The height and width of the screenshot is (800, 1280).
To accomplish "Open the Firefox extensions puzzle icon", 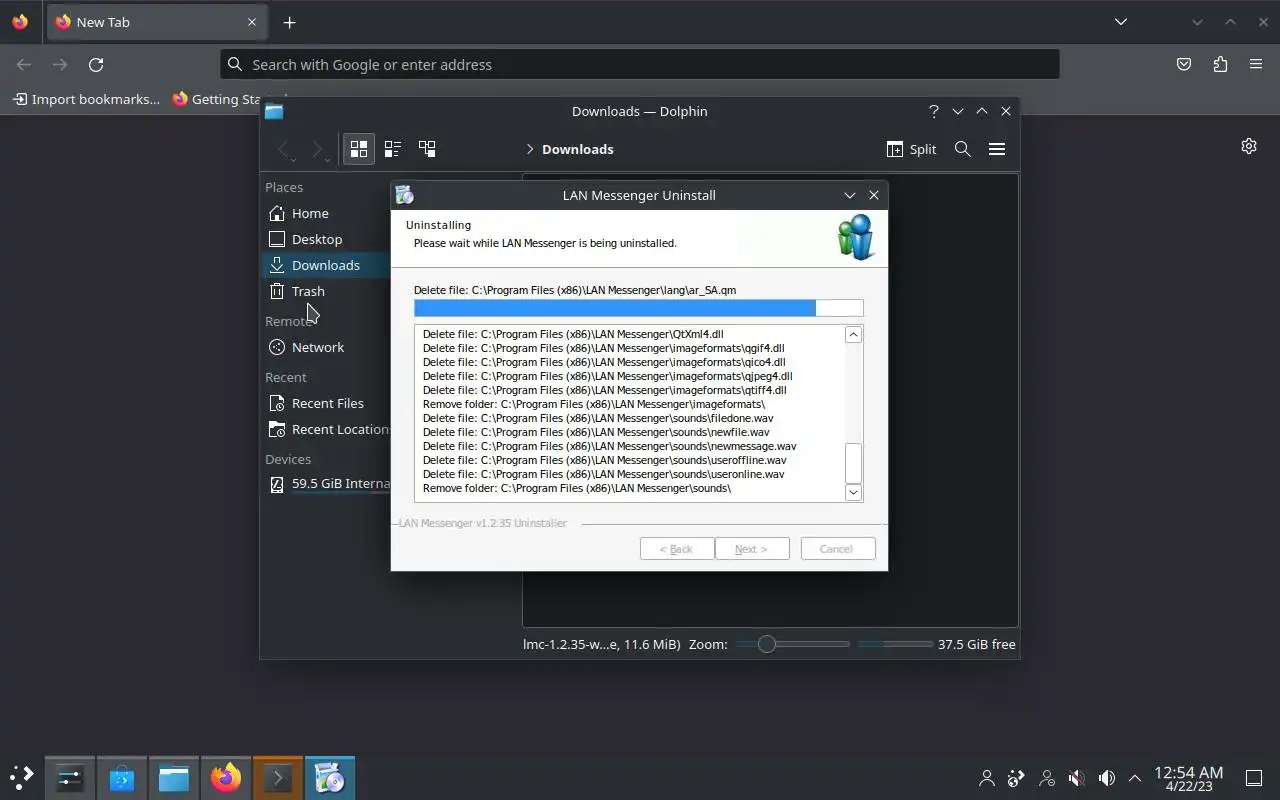I will point(1220,64).
